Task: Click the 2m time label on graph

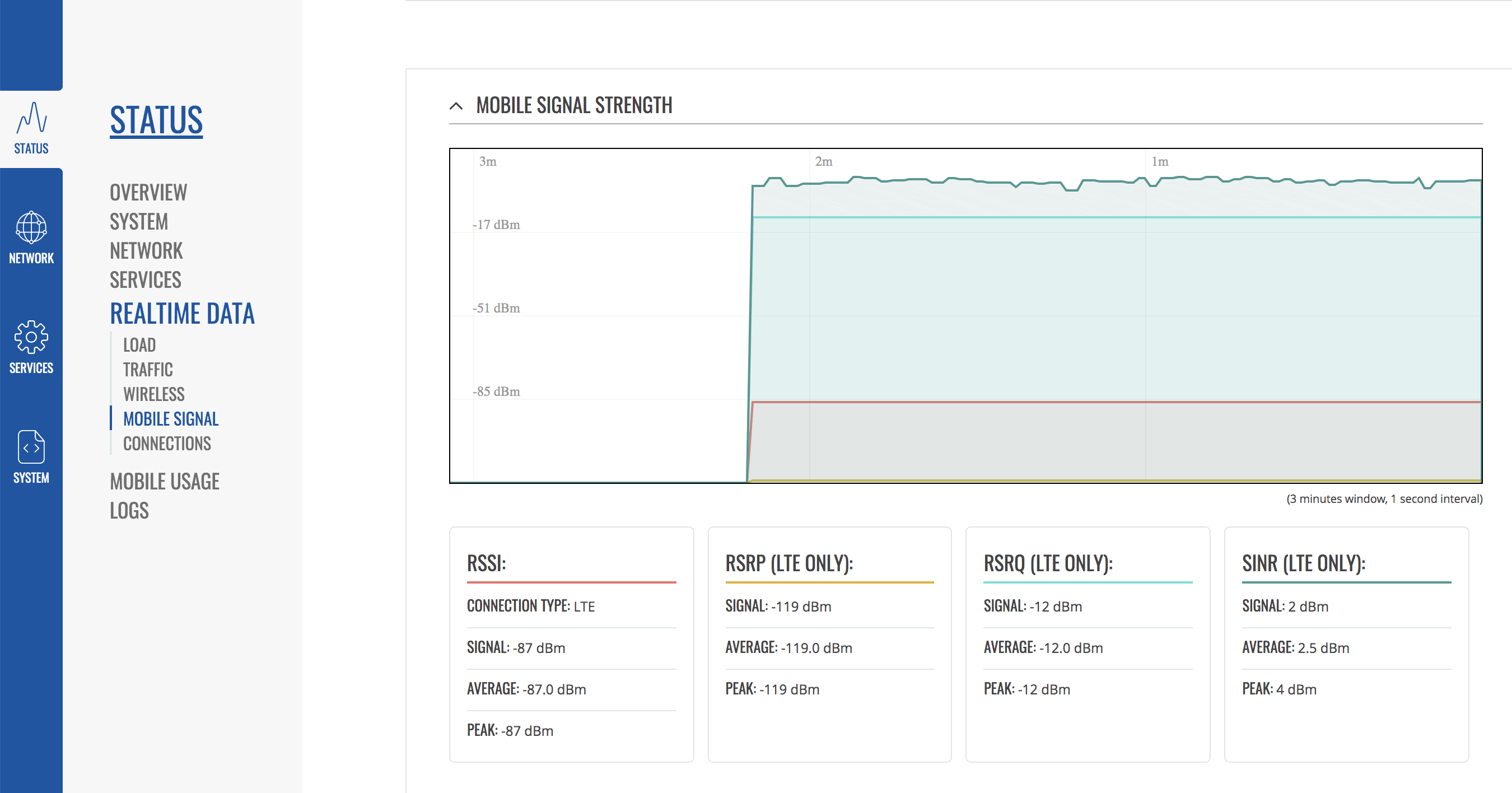Action: click(824, 161)
